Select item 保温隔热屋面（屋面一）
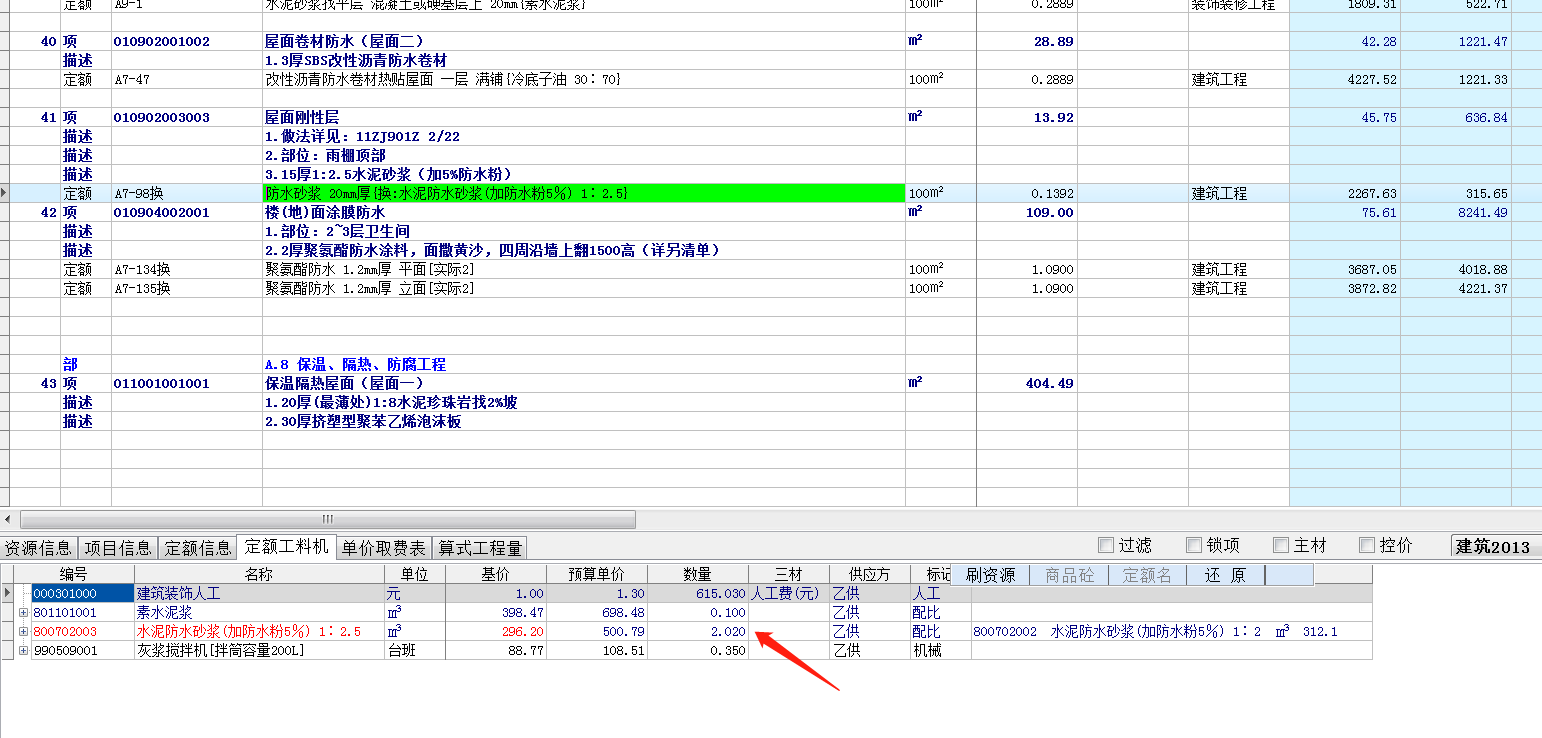Image resolution: width=1542 pixels, height=738 pixels. pyautogui.click(x=344, y=383)
